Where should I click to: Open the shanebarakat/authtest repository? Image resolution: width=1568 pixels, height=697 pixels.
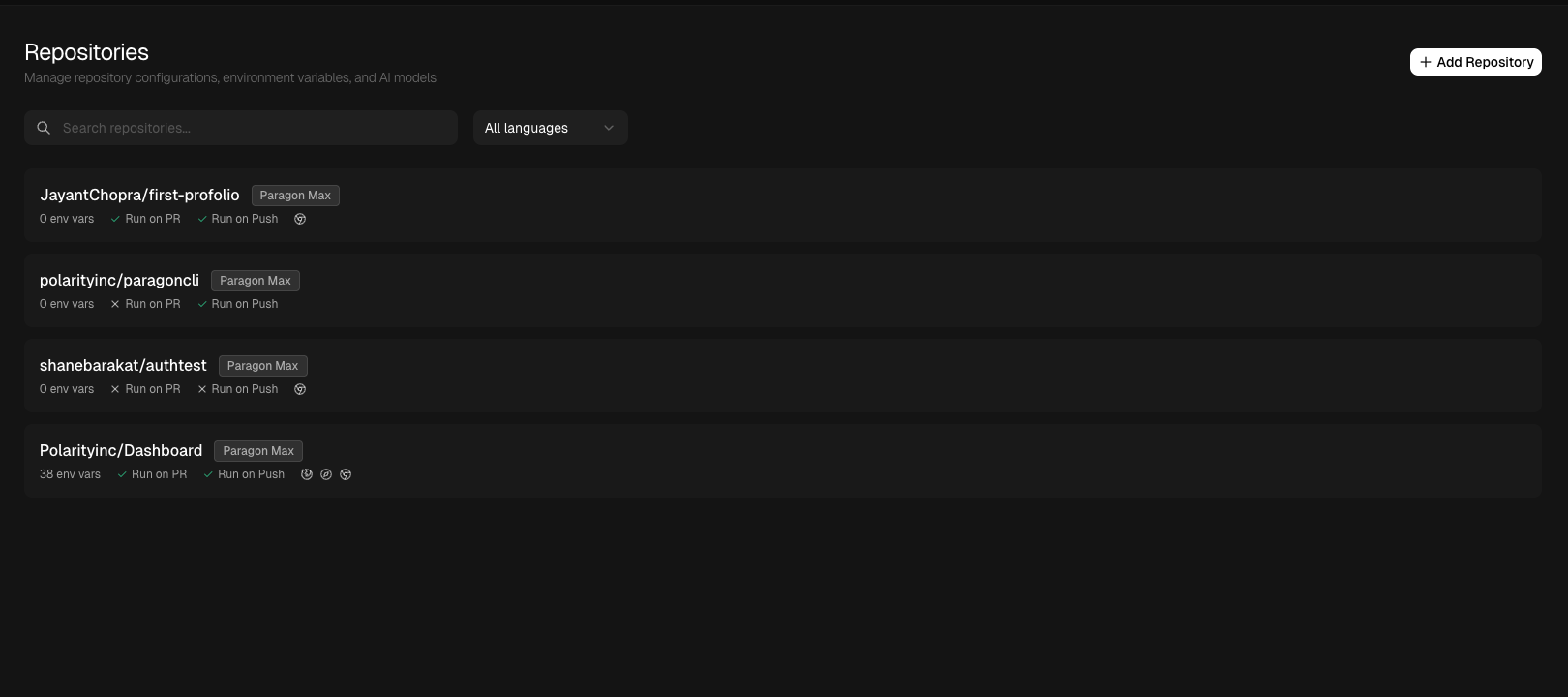pyautogui.click(x=123, y=366)
